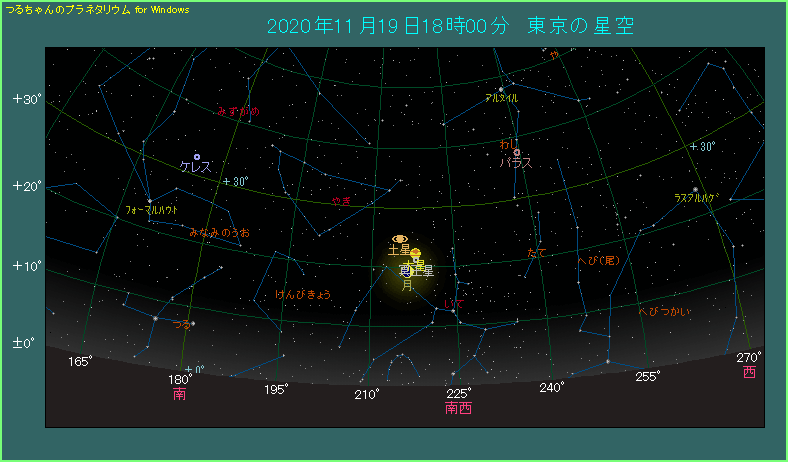This screenshot has height=462, width=788.
Task: Select the Ceres (ケレス) asteroid marker
Action: [x=197, y=156]
